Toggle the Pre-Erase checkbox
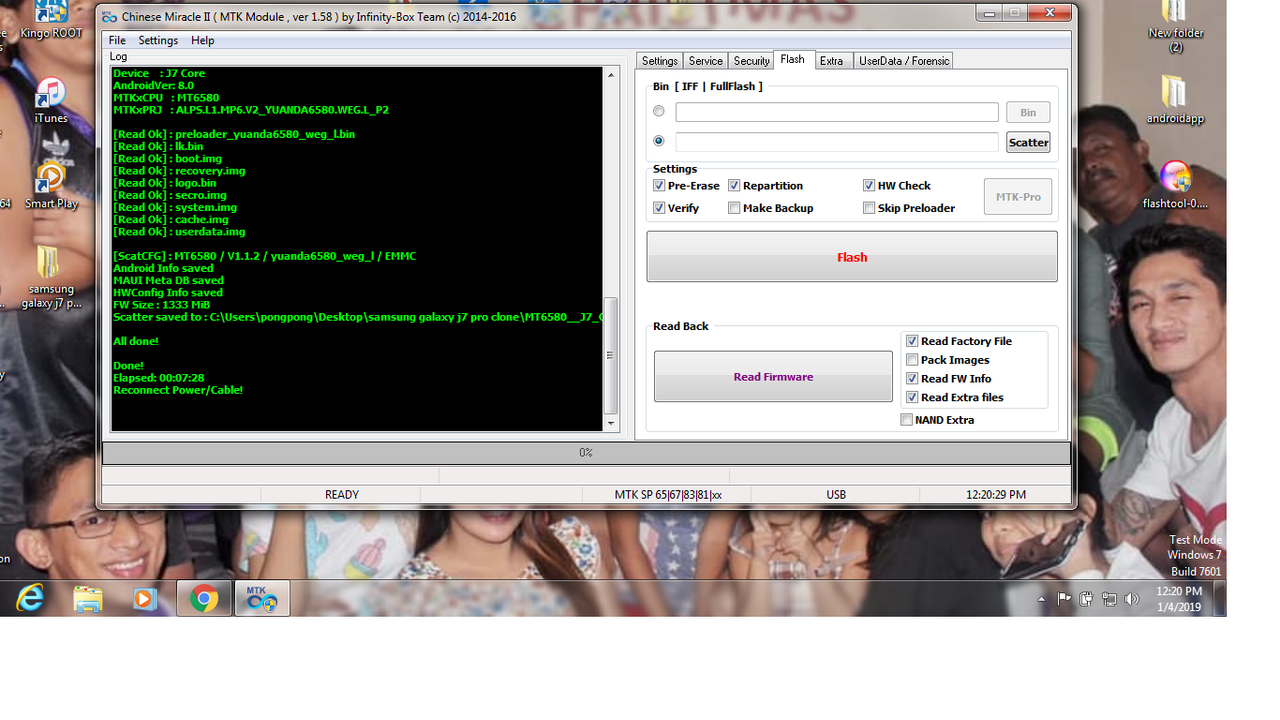Viewport: 1280px width, 720px height. point(659,185)
